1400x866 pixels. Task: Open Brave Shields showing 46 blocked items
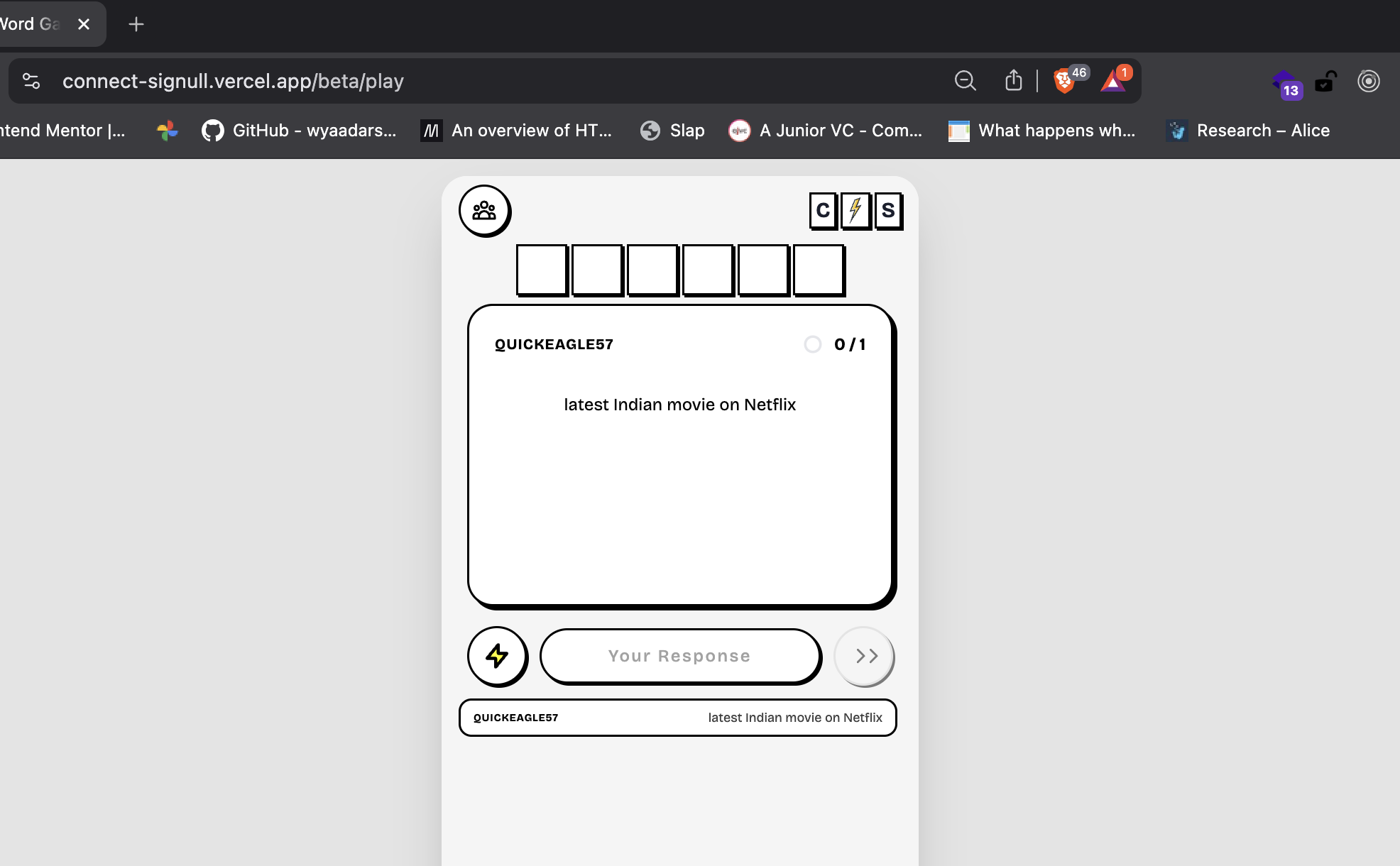[1066, 80]
